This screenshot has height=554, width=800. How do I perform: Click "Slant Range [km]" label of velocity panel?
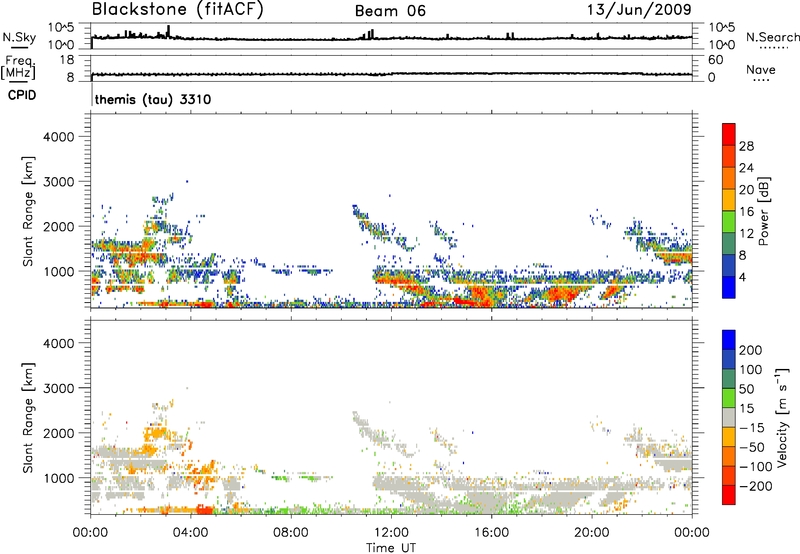point(28,418)
